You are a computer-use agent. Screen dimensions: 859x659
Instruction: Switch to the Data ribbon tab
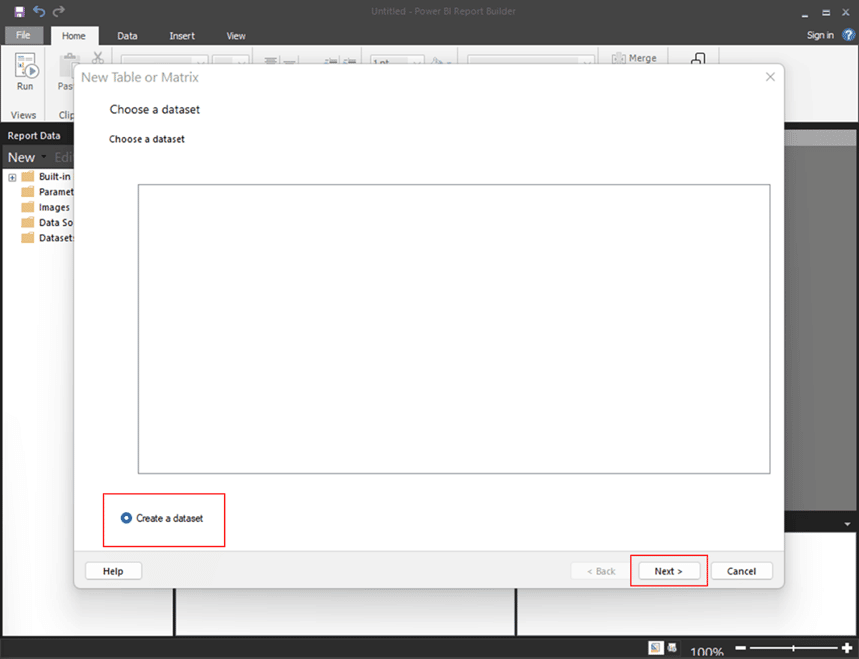pos(127,36)
